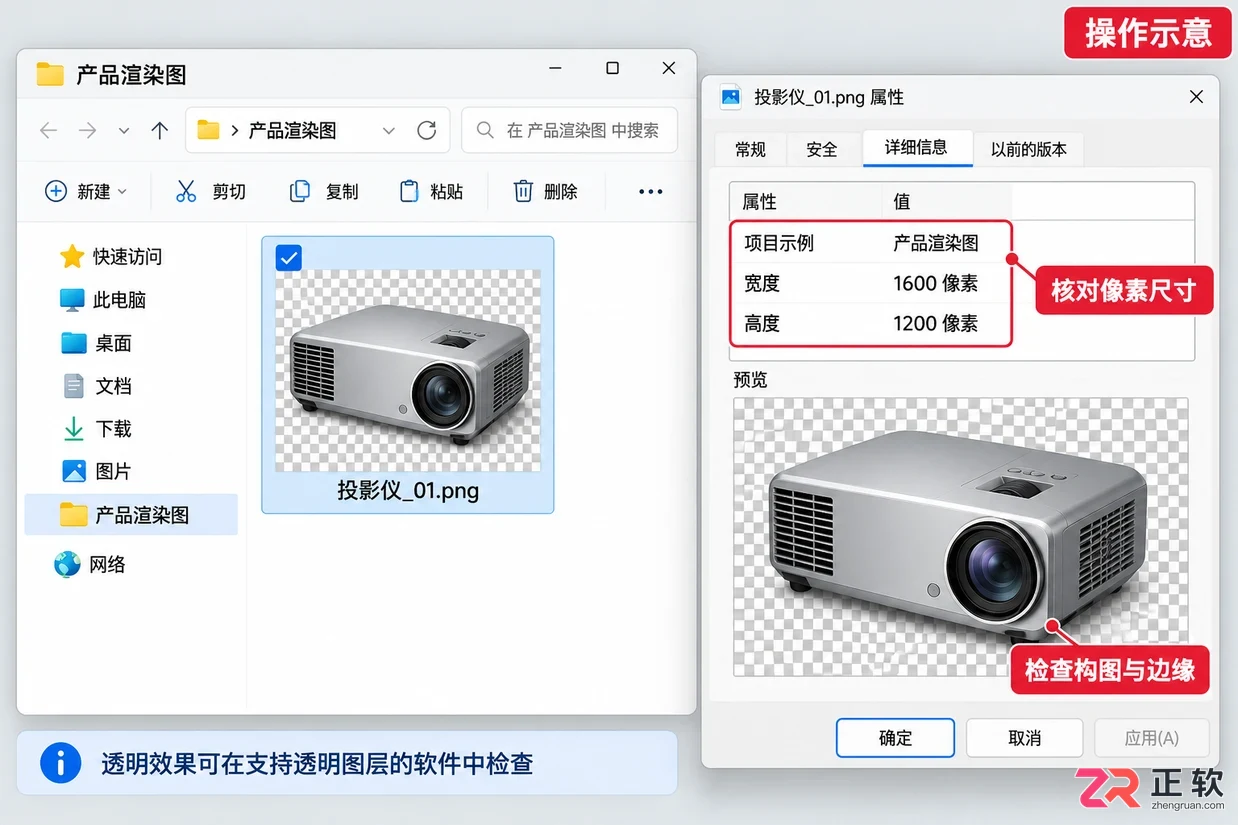Image resolution: width=1238 pixels, height=825 pixels.
Task: Click the projector thumbnail in Explorer
Action: [x=408, y=370]
